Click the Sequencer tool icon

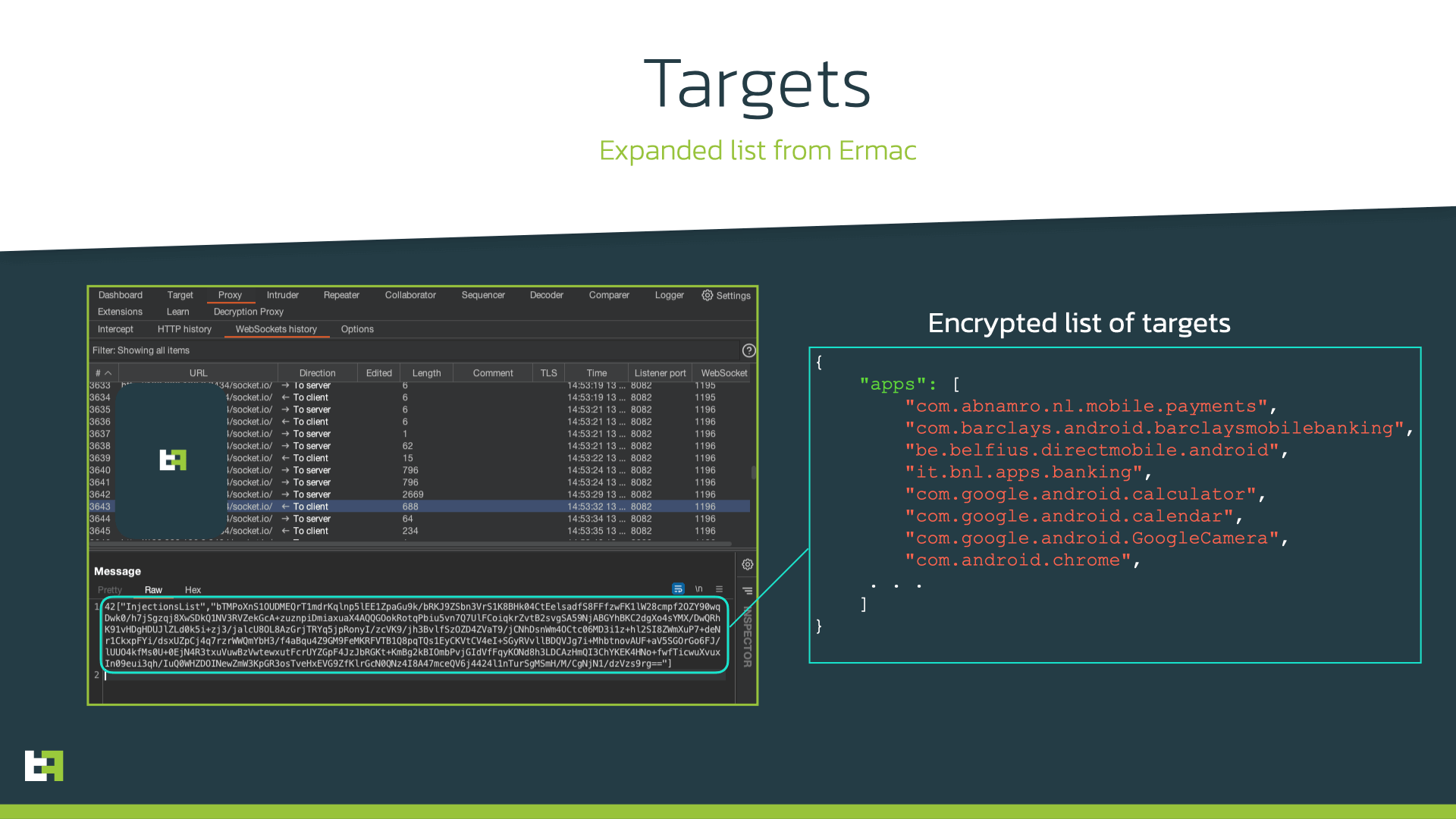coord(482,294)
